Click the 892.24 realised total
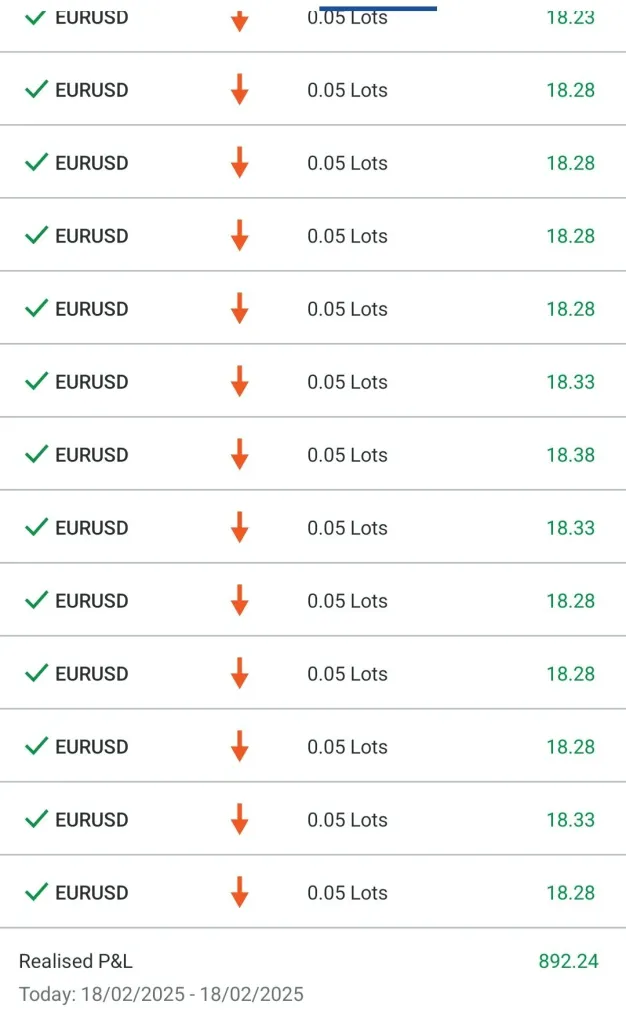 (568, 962)
